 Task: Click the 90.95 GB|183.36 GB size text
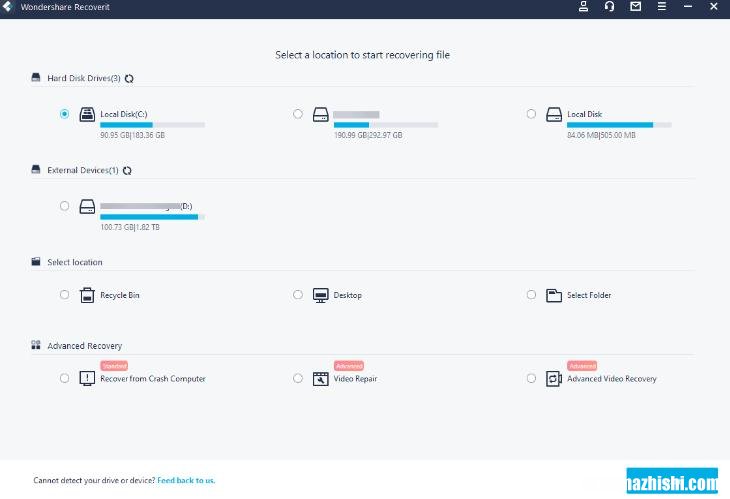(133, 135)
